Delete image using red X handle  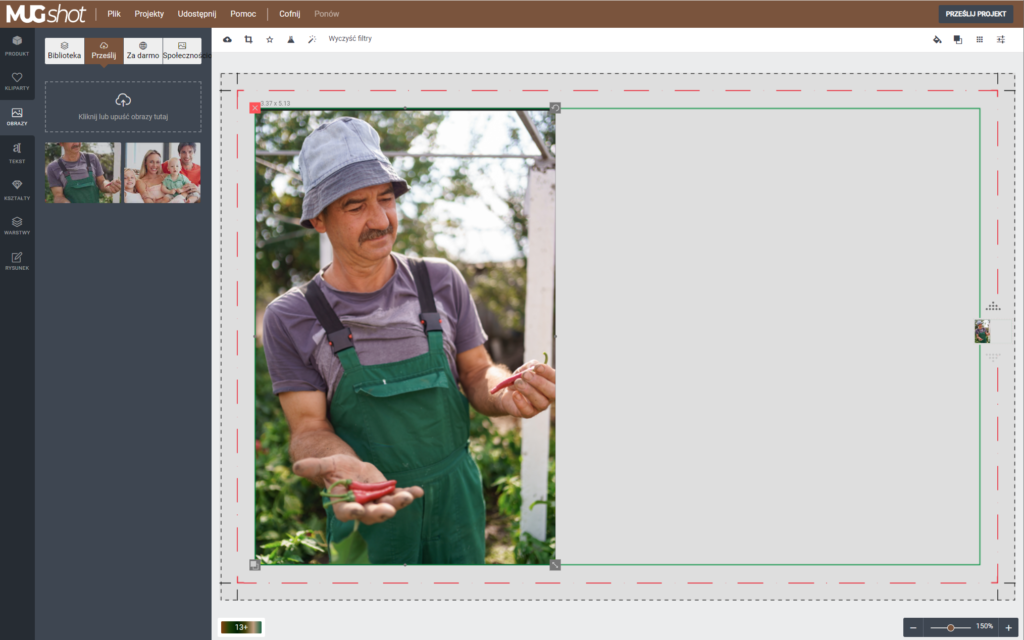[255, 108]
